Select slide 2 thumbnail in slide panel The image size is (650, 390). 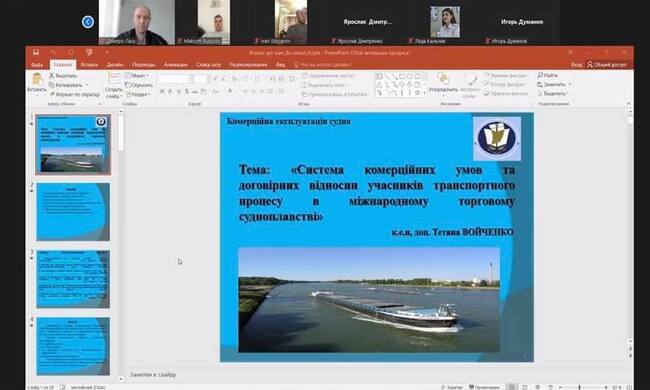[x=73, y=212]
